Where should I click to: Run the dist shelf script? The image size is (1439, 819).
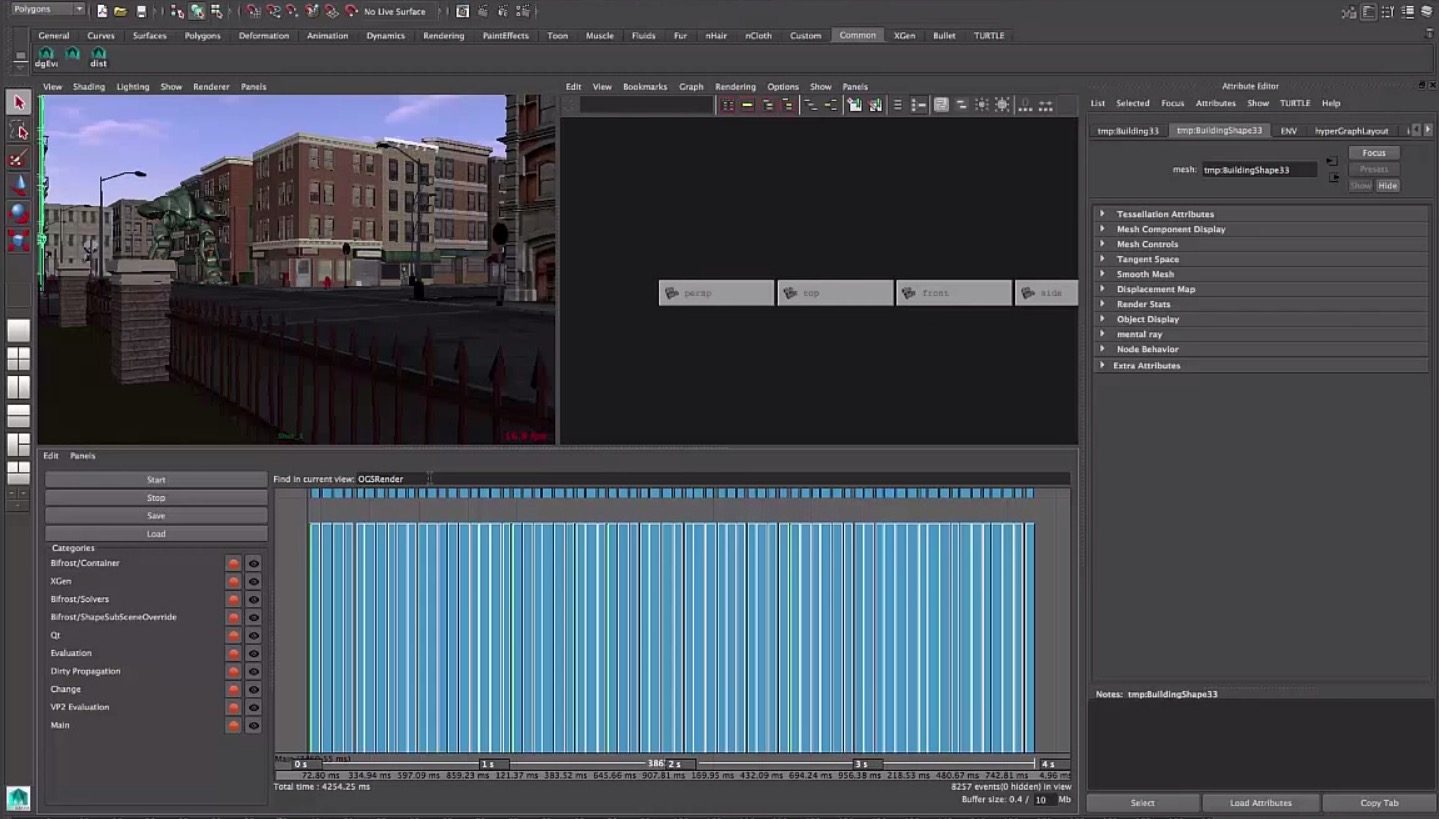pos(98,57)
